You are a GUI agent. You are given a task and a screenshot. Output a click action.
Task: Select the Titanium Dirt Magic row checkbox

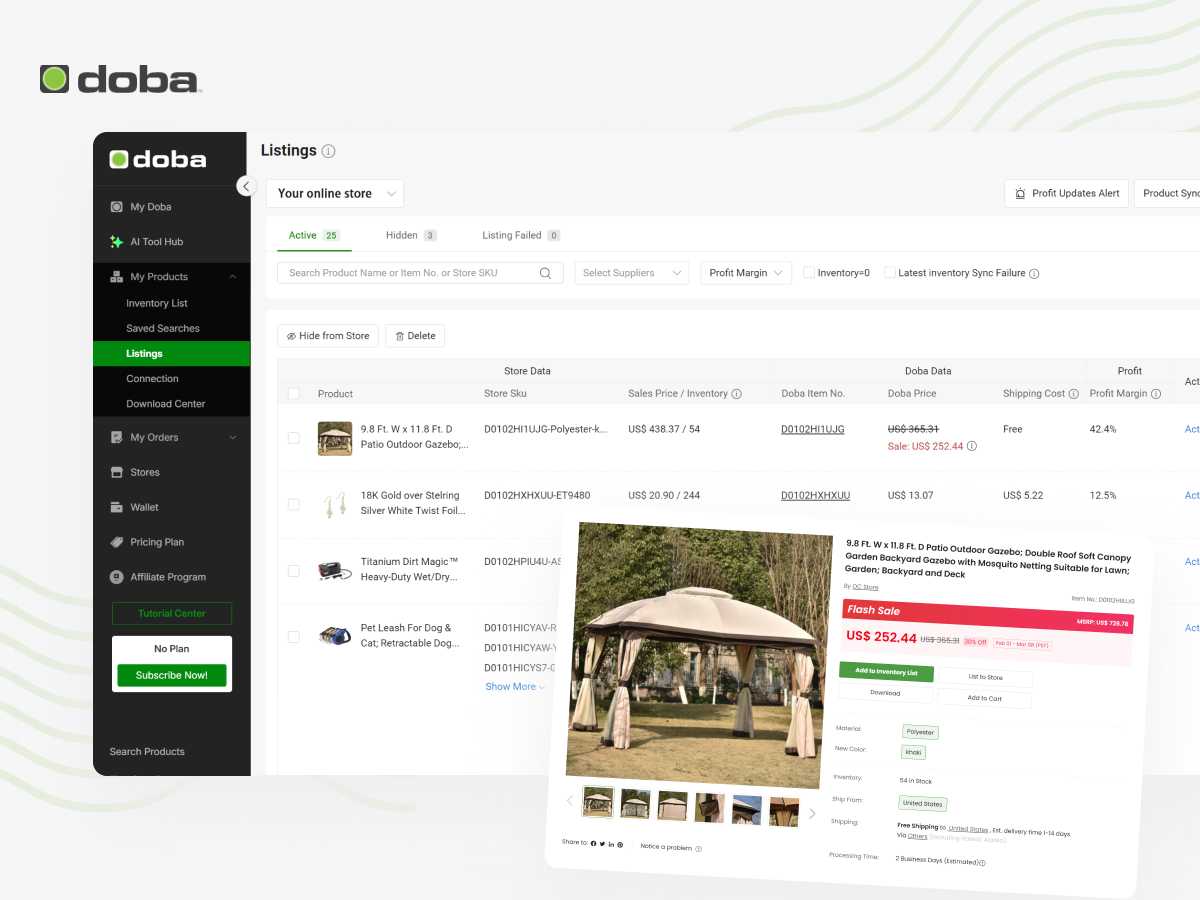pyautogui.click(x=294, y=570)
